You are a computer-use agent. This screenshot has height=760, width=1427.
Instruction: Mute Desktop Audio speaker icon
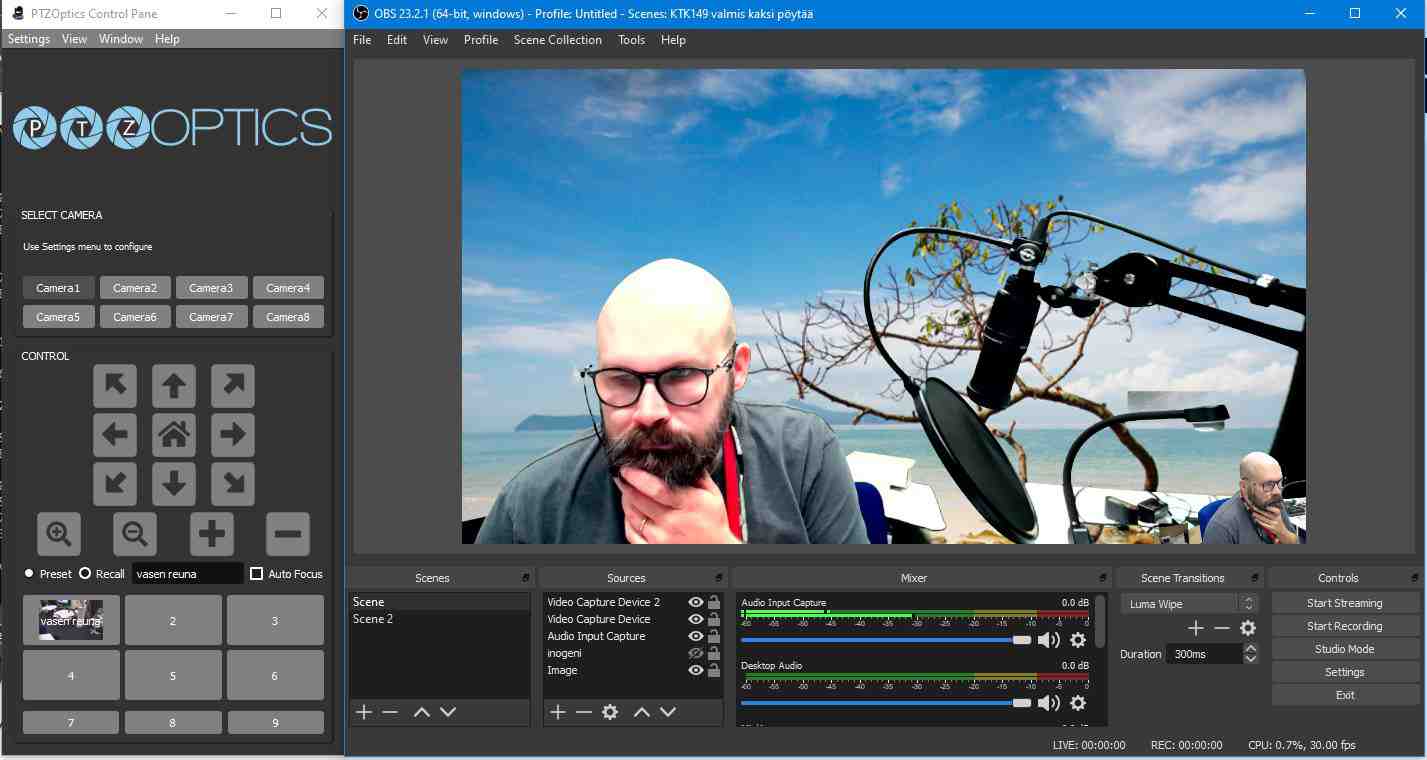tap(1049, 703)
